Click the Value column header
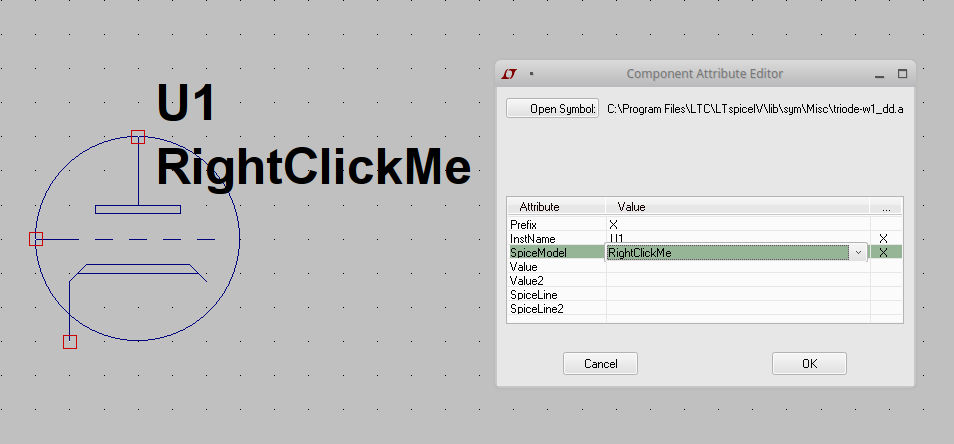 click(737, 207)
